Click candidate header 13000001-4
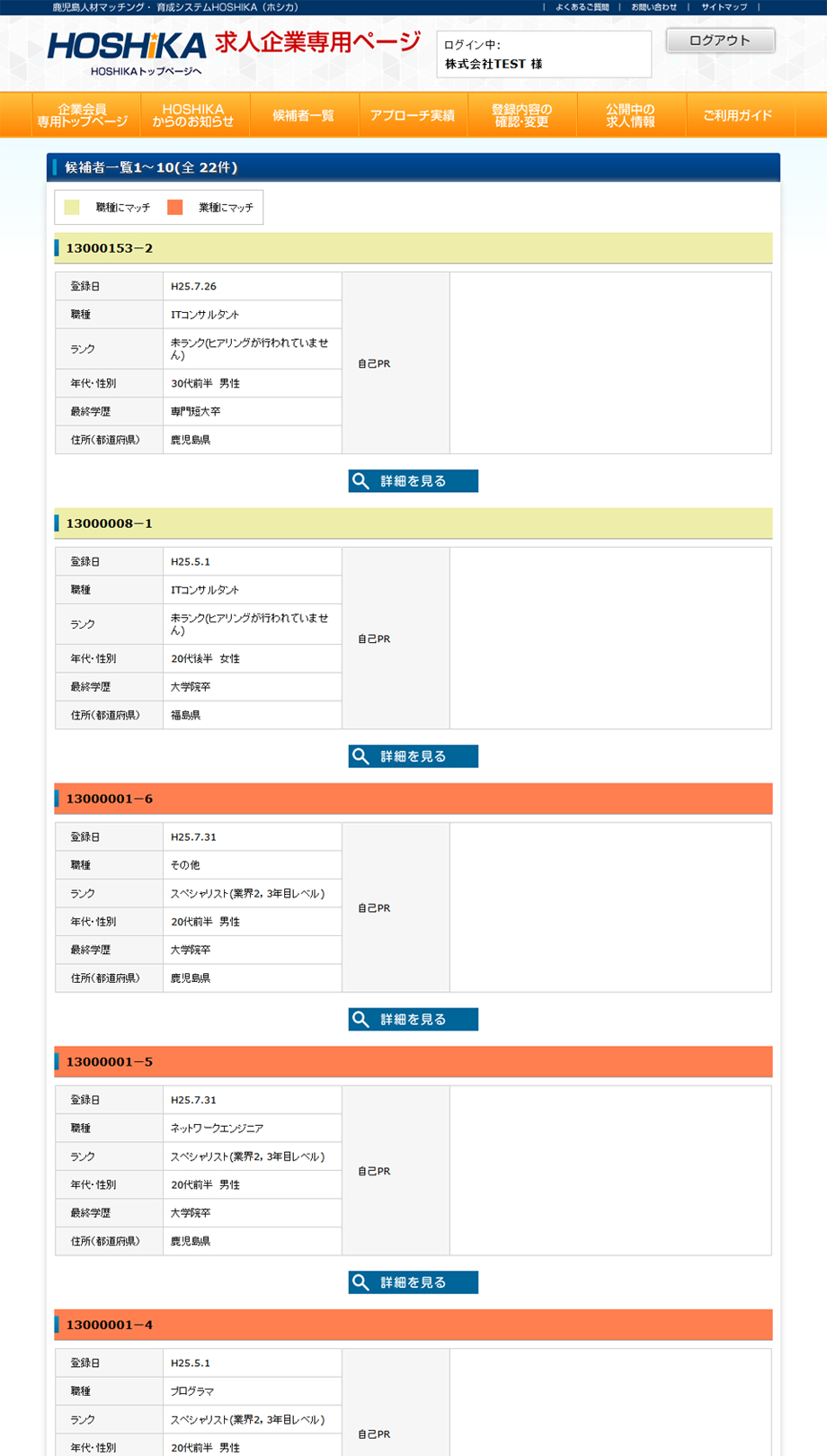 point(110,1325)
